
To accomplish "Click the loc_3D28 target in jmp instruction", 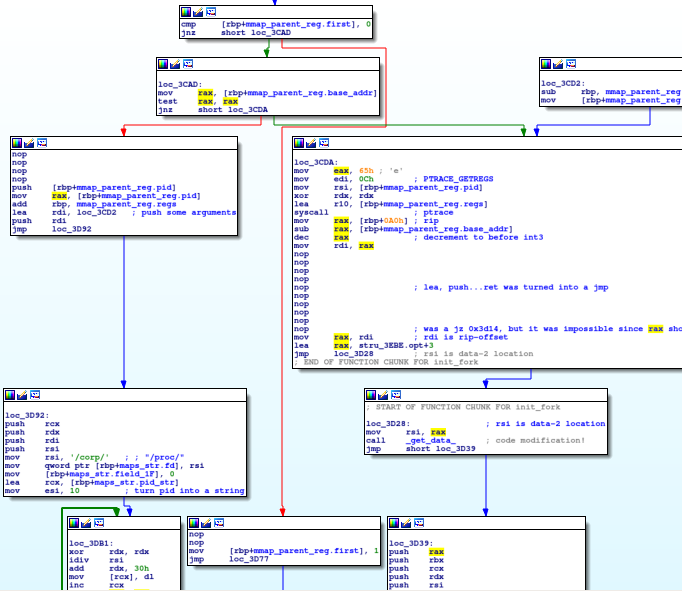I will pos(352,353).
